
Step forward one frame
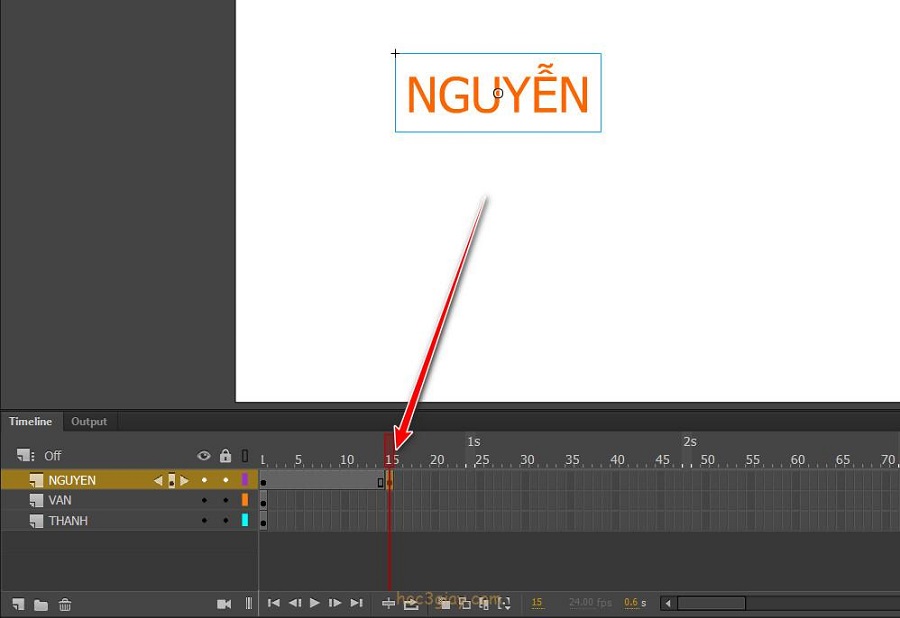point(335,603)
